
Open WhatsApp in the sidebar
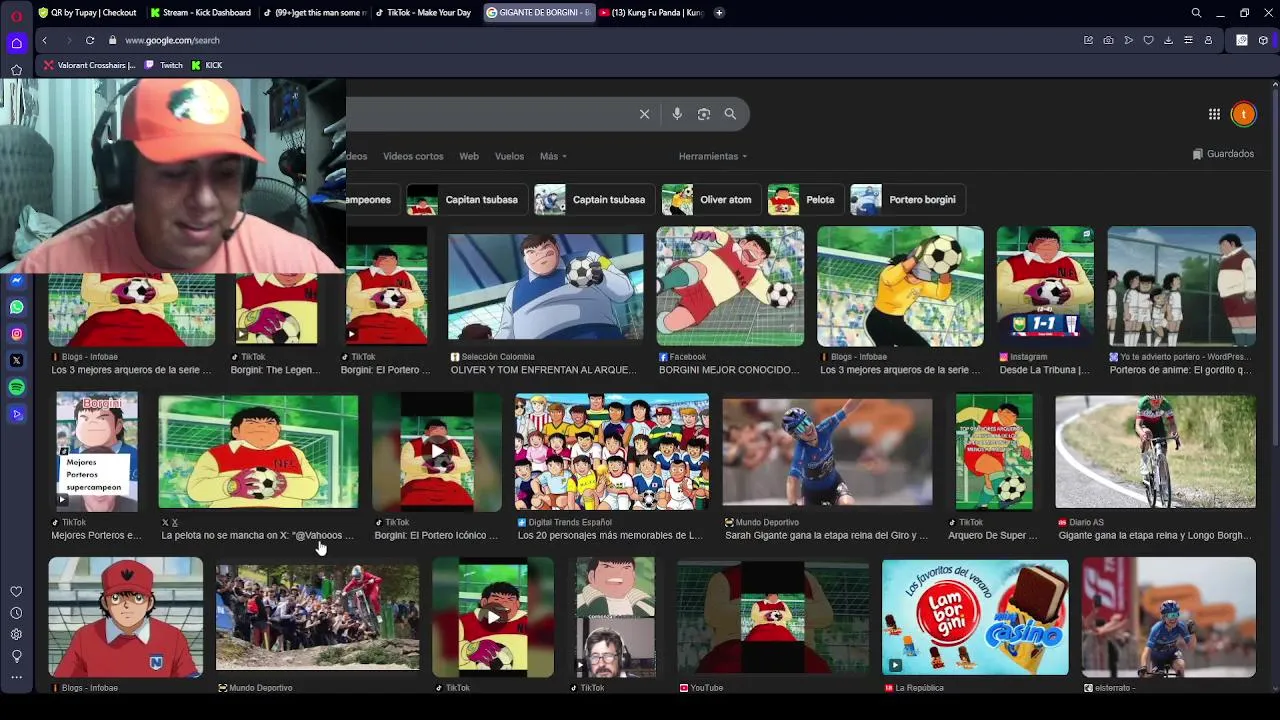[x=16, y=308]
